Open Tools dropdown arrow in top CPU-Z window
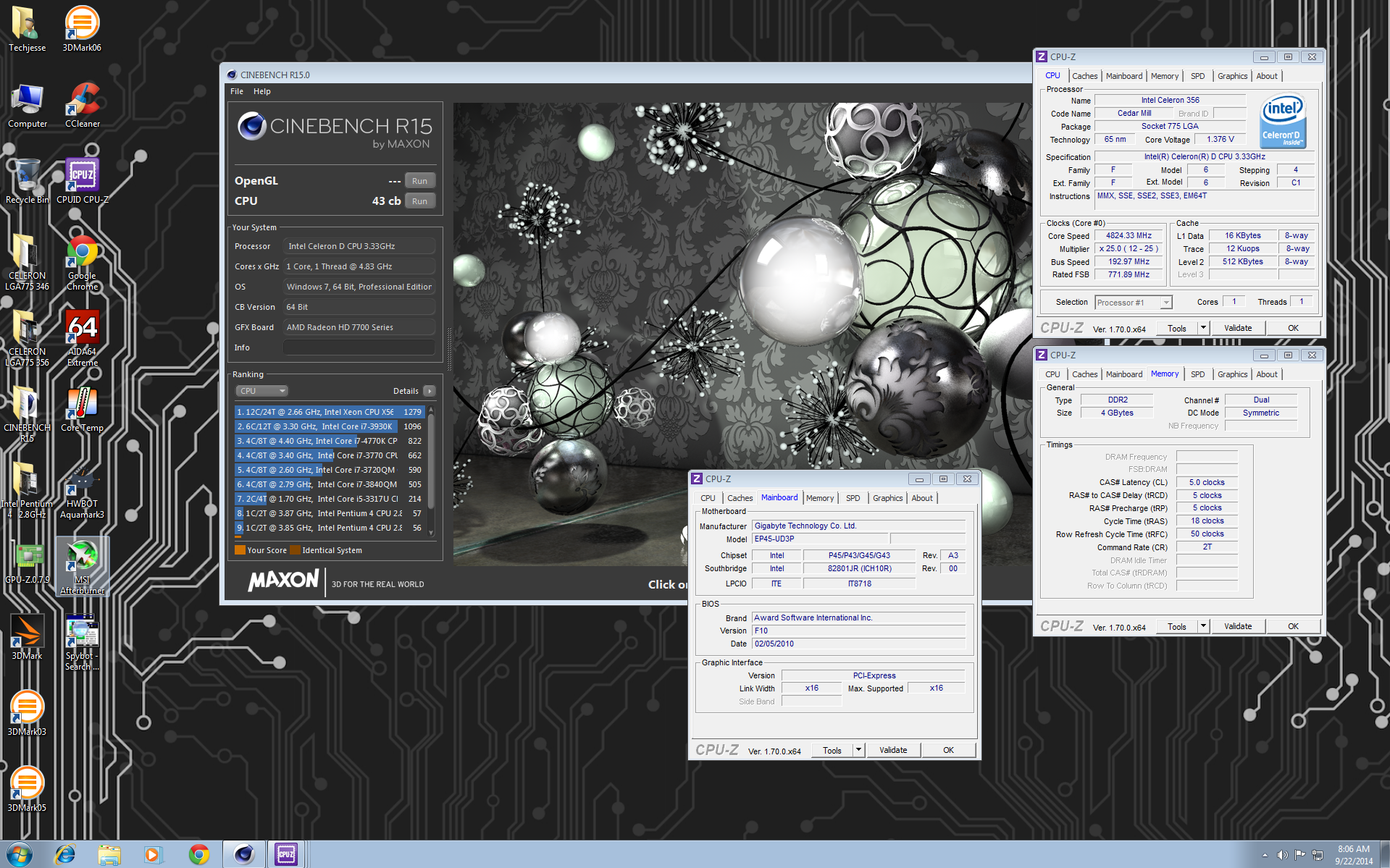The height and width of the screenshot is (868, 1390). point(1203,329)
